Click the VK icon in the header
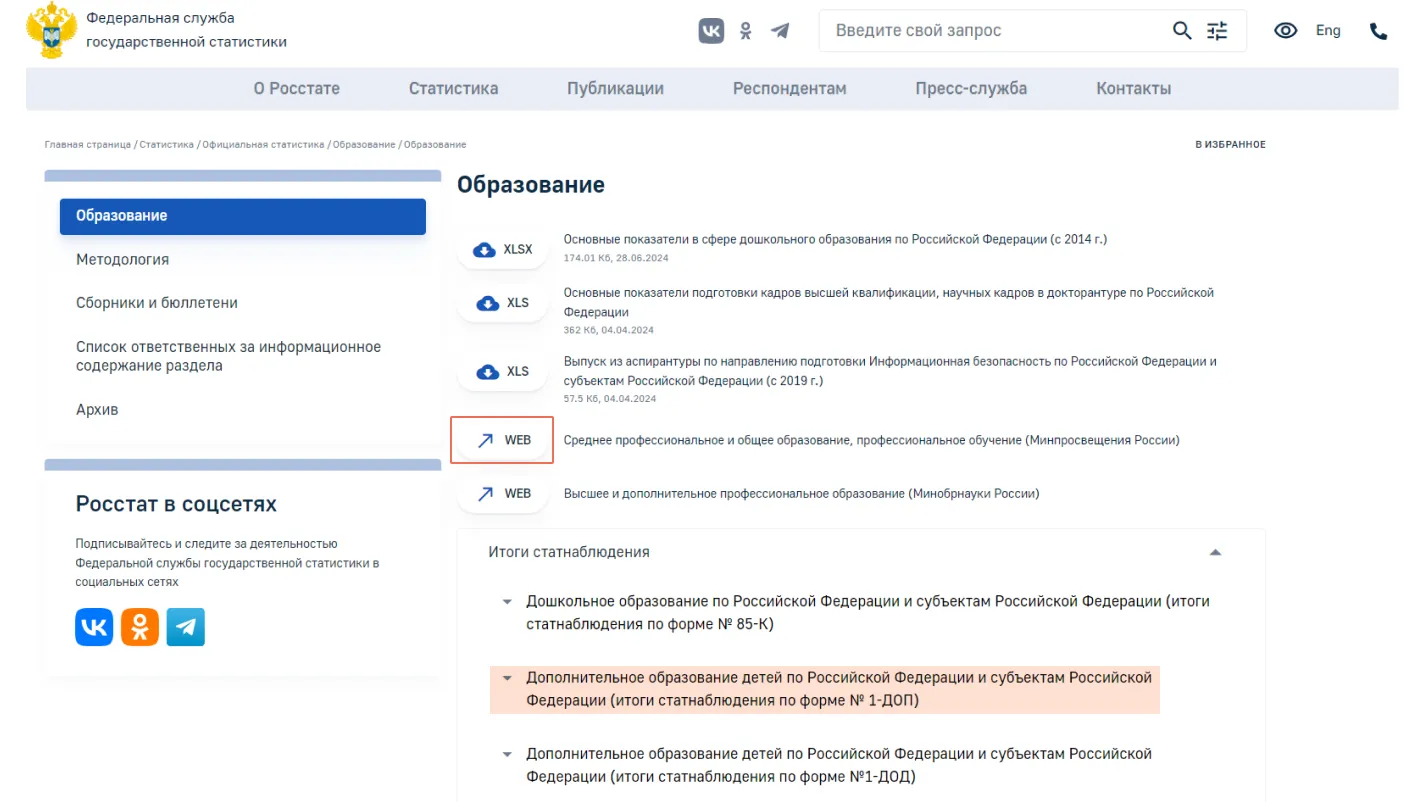1420x802 pixels. [711, 31]
